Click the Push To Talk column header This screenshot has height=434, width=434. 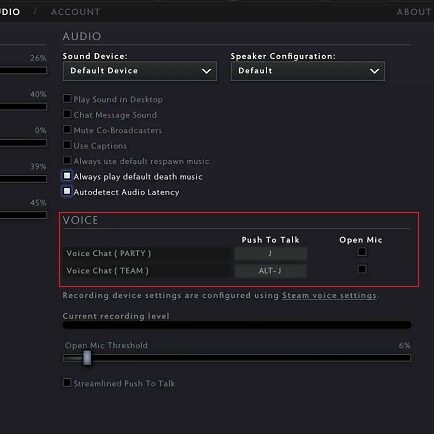pos(270,240)
